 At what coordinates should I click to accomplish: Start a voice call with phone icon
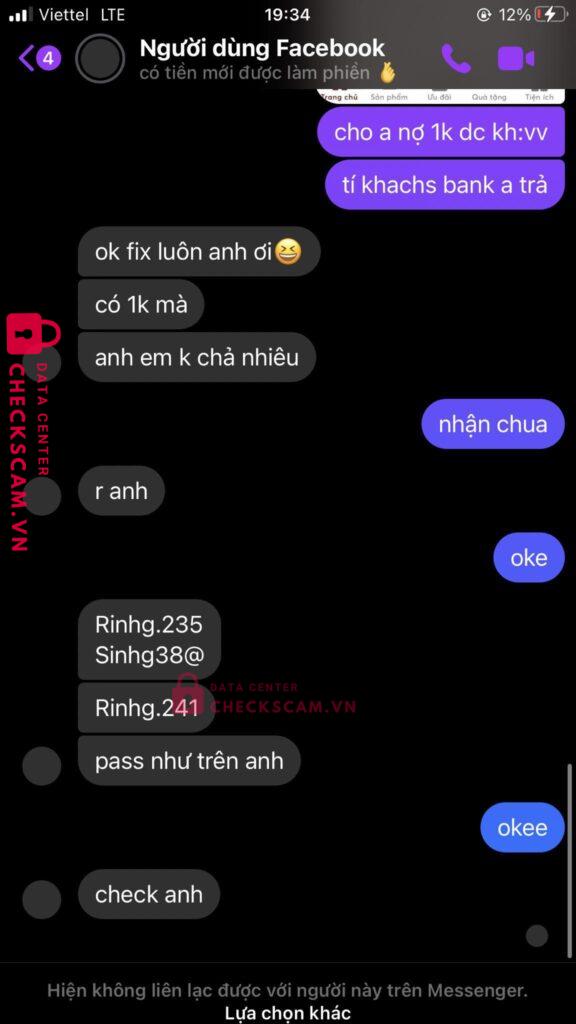tap(456, 59)
